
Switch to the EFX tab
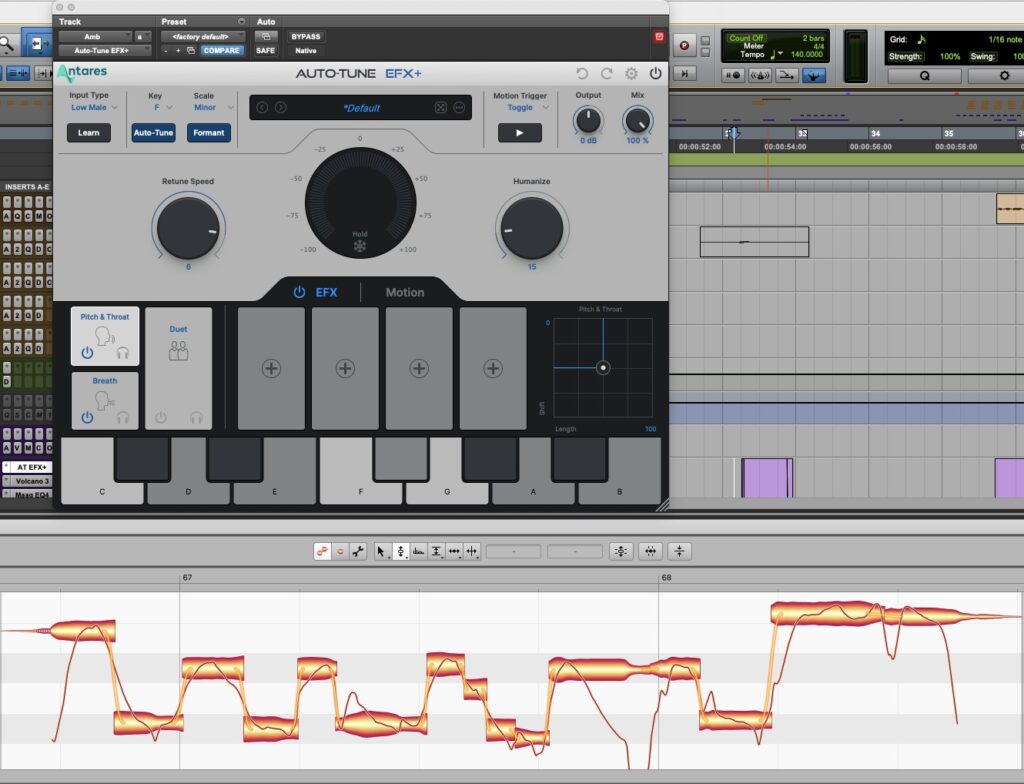pyautogui.click(x=327, y=292)
